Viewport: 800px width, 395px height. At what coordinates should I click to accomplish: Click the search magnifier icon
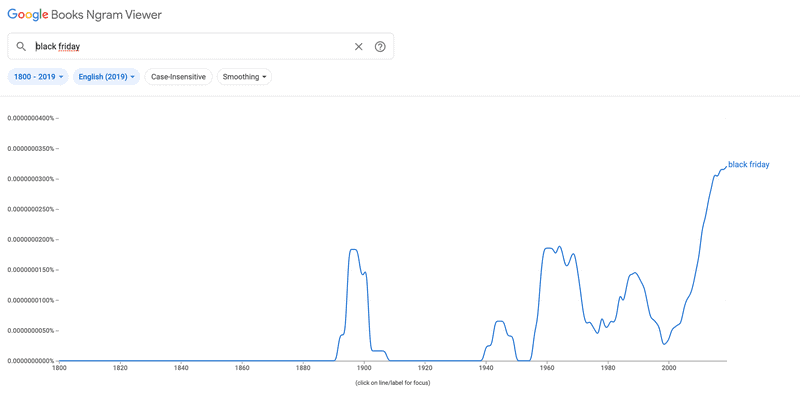click(x=21, y=46)
